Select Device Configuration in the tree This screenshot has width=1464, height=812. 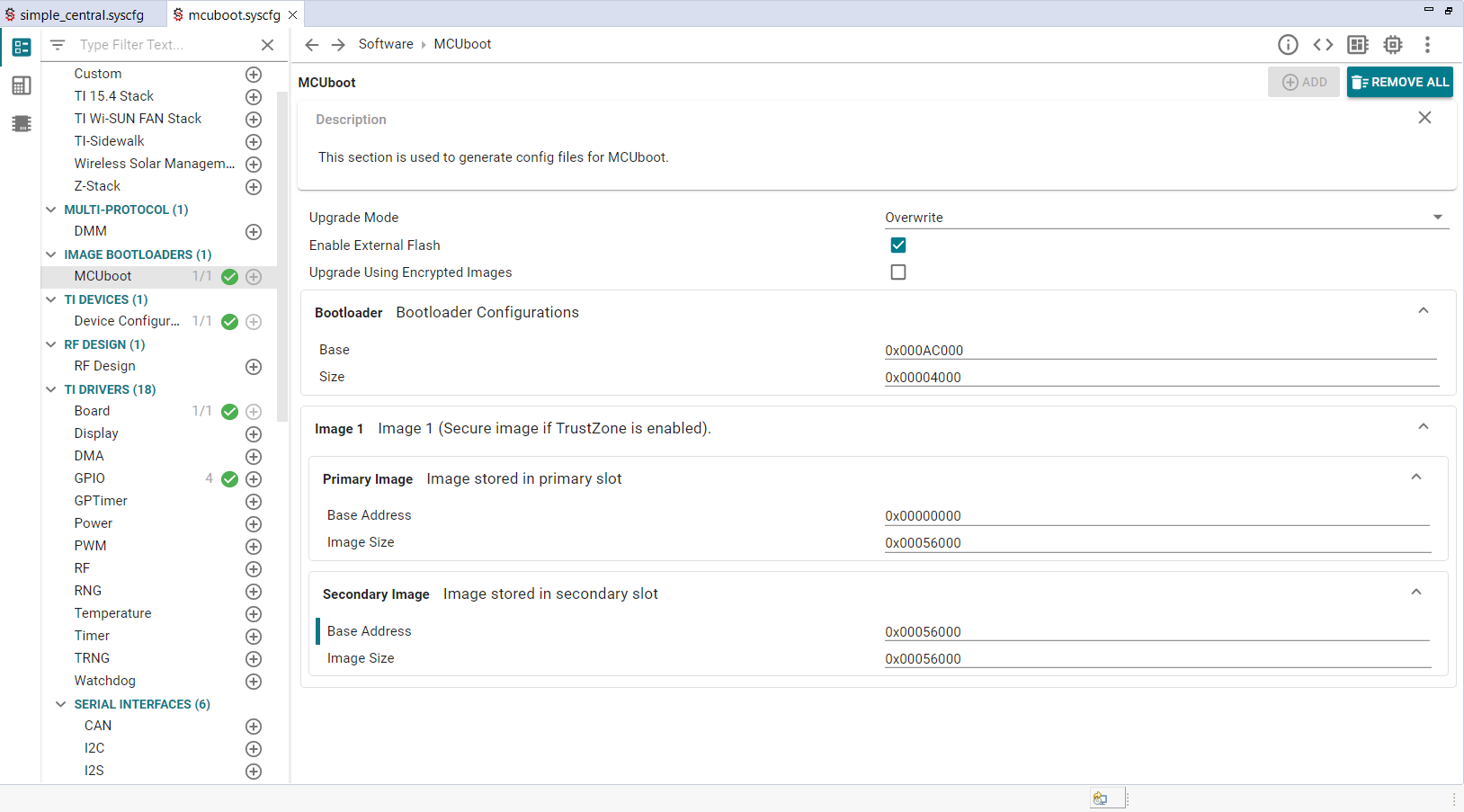point(127,321)
